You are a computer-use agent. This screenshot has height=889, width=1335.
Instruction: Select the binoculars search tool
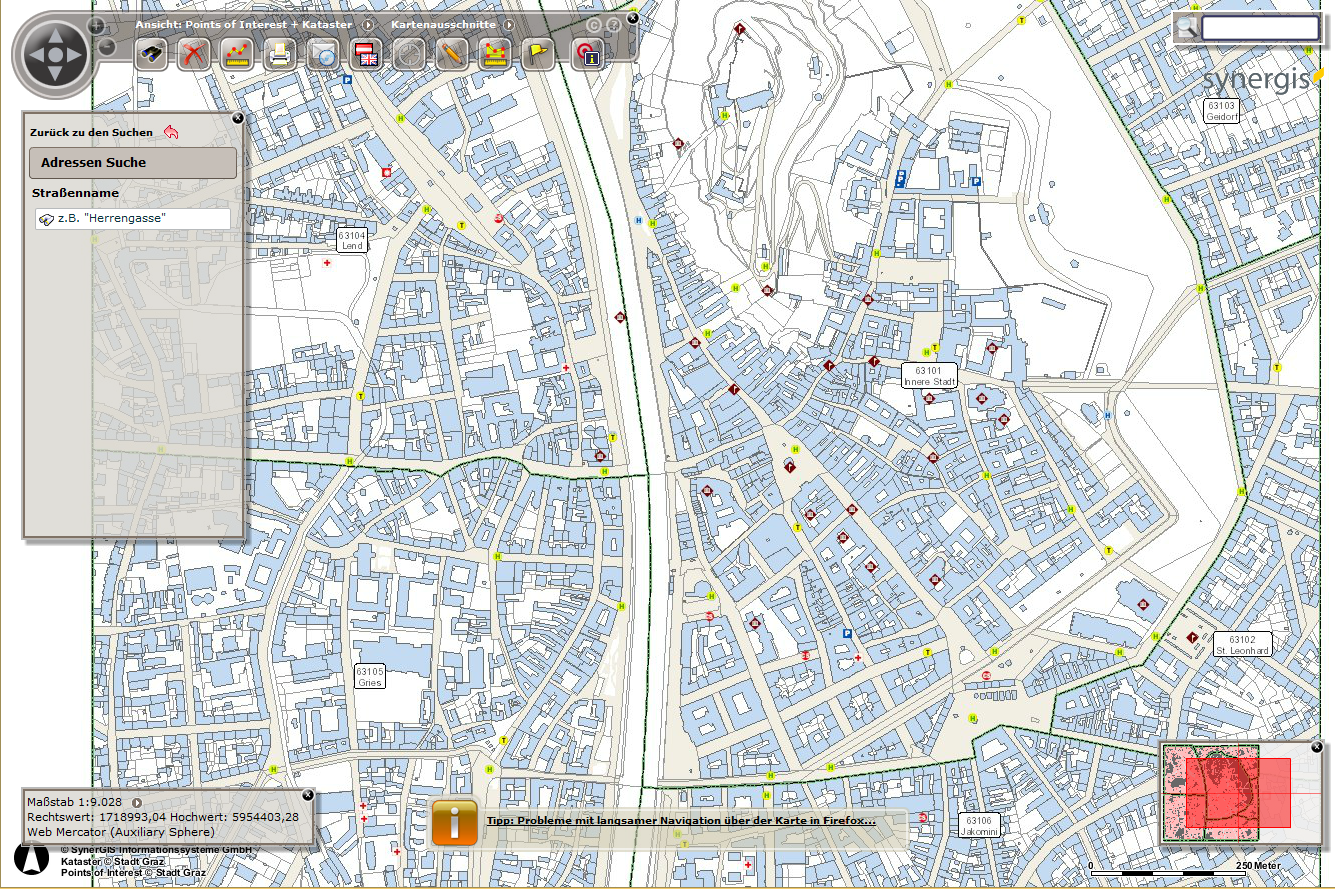(x=151, y=55)
